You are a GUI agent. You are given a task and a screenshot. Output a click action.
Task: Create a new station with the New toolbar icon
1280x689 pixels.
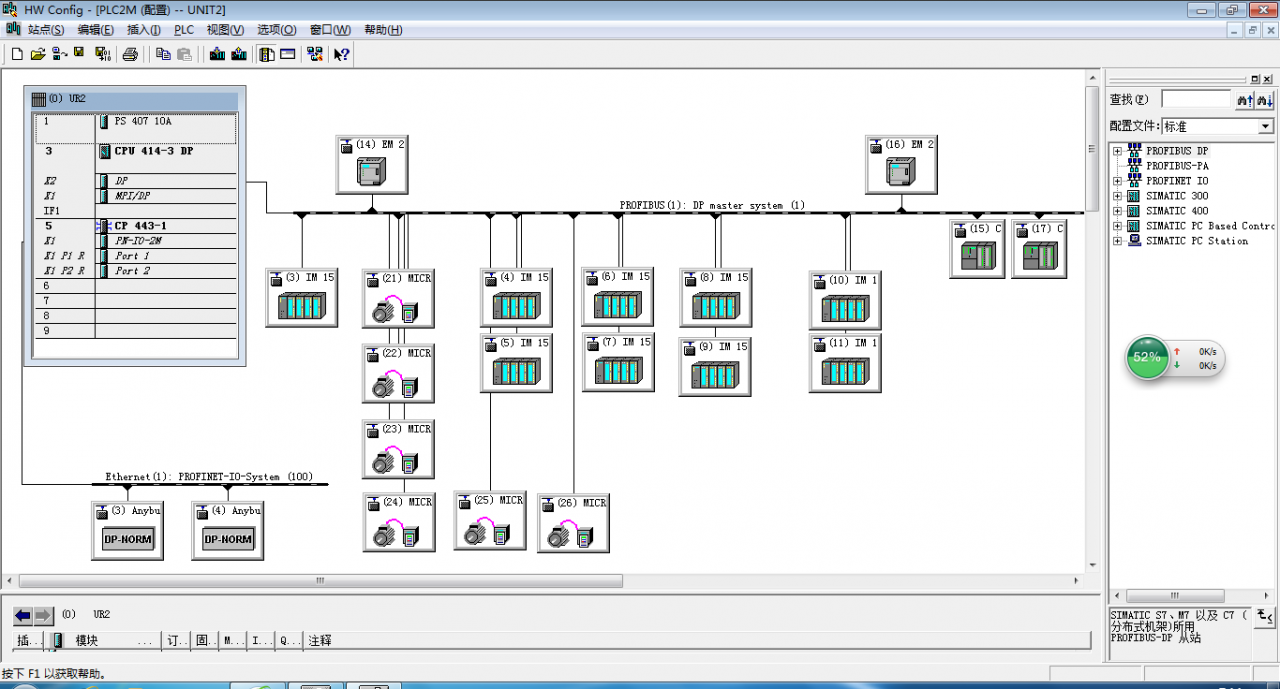coord(16,54)
